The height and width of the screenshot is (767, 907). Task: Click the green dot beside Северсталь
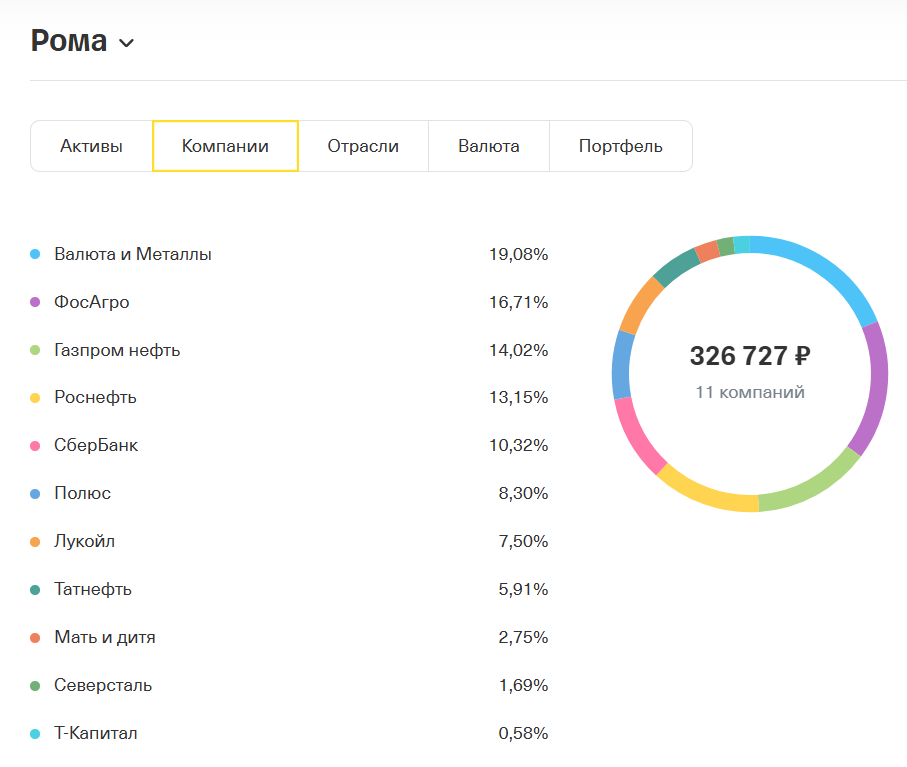[35, 686]
